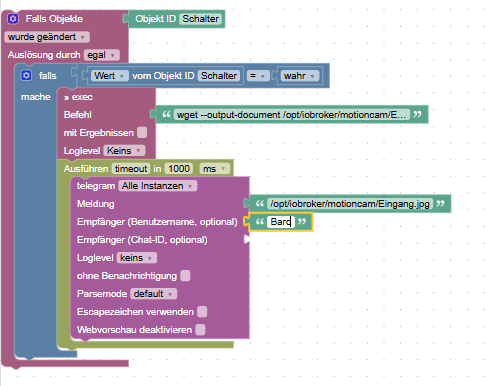This screenshot has width=494, height=386.
Task: Open Parsemode 'default' dropdown
Action: coord(153,294)
